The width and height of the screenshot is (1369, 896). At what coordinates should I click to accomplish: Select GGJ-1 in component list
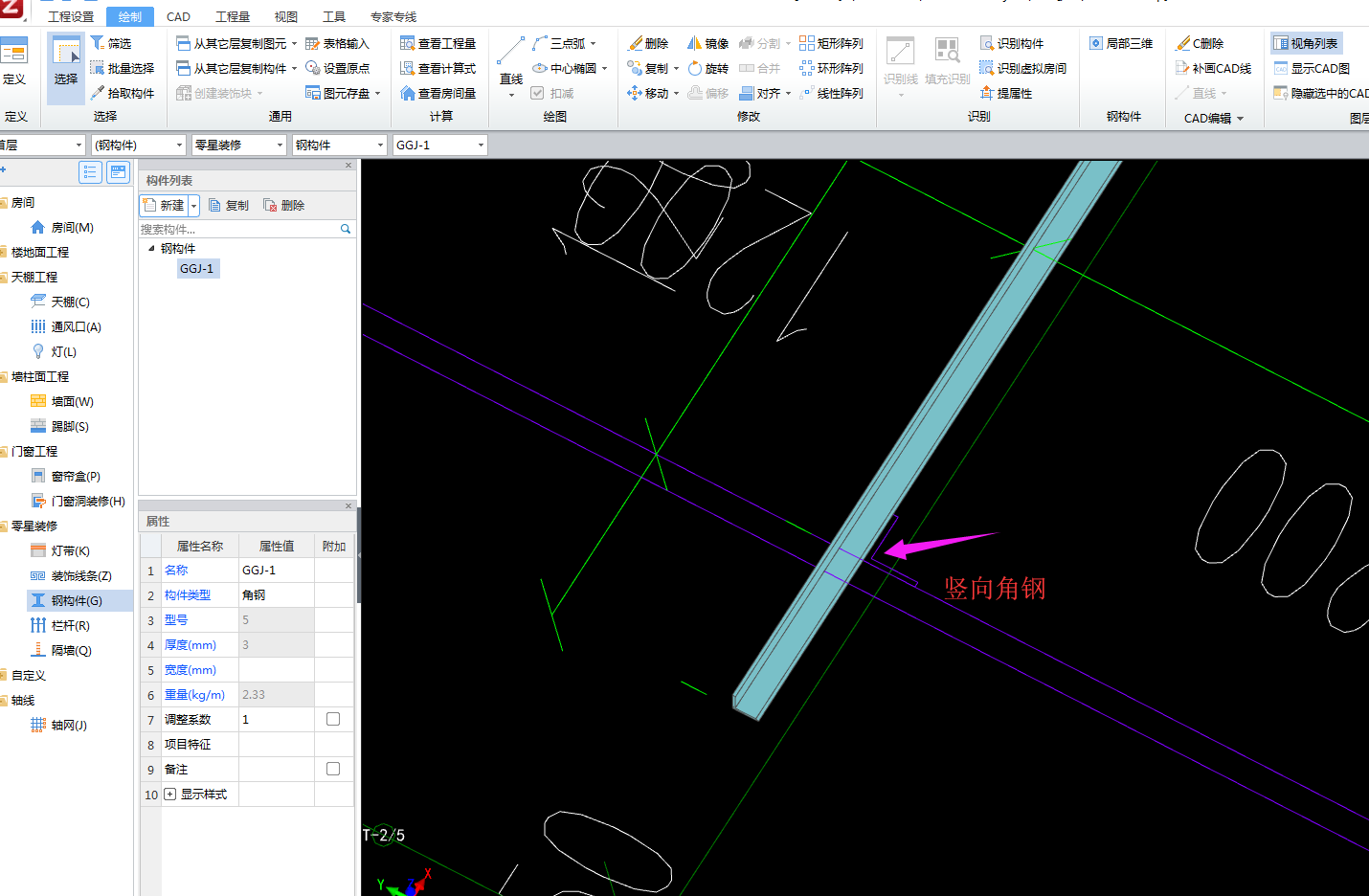(x=197, y=269)
